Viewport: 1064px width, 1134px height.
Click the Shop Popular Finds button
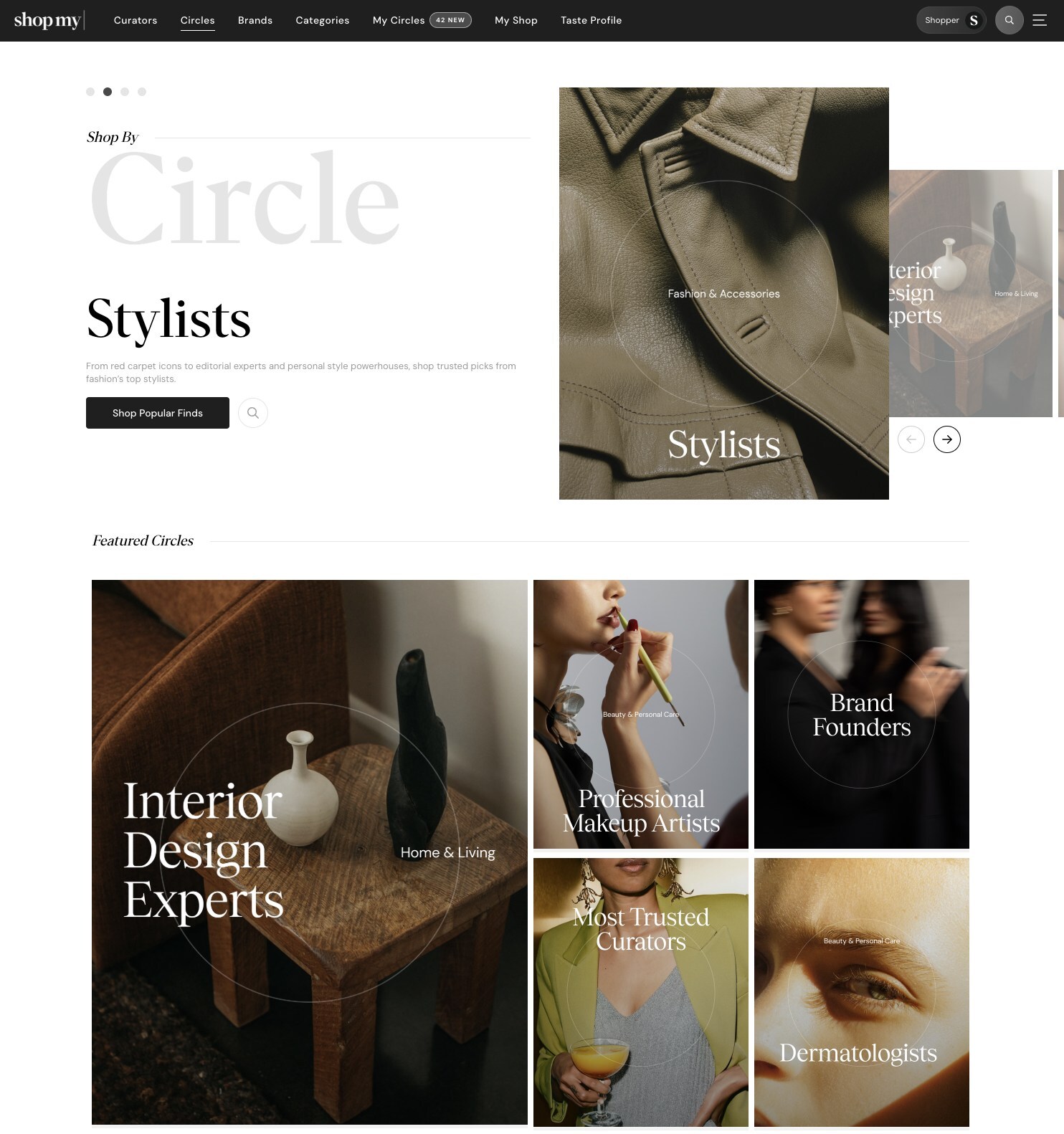(x=158, y=413)
